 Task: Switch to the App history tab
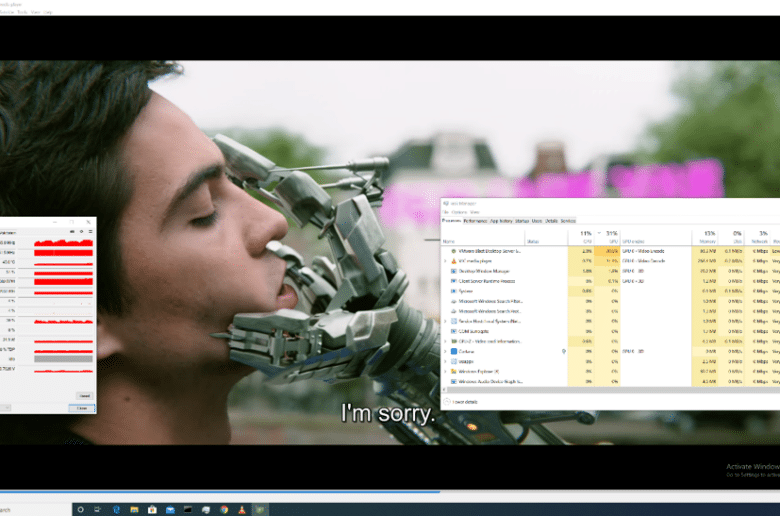501,221
